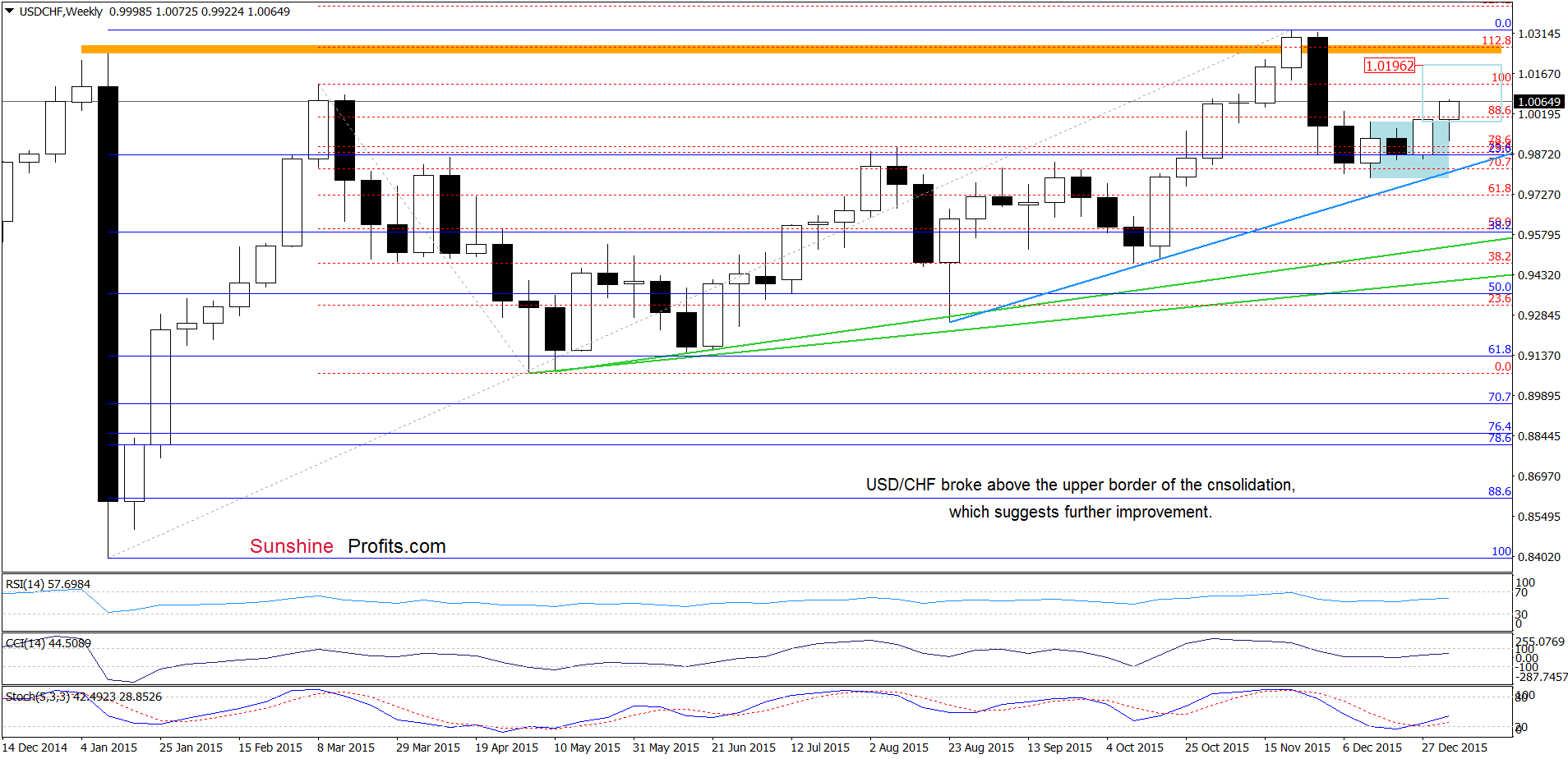Click the red 38.2 Fibonacci level label
This screenshot has height=759, width=1568.
click(x=1500, y=256)
